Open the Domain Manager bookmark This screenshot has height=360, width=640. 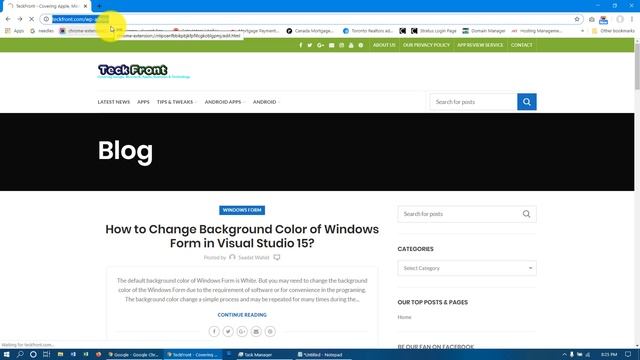coord(484,31)
